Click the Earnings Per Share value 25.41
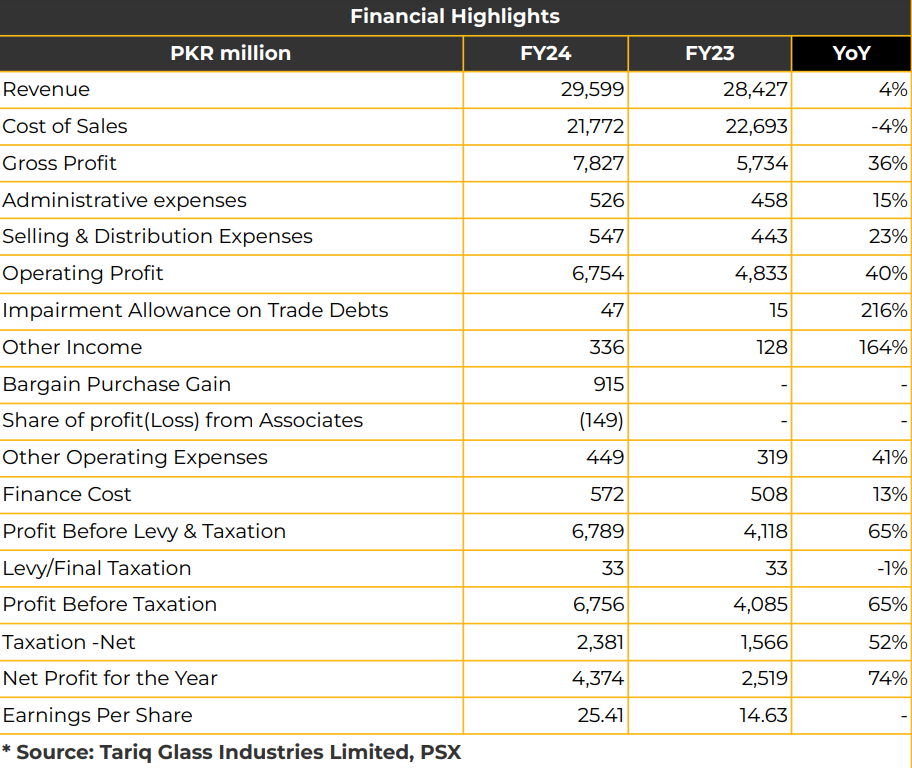 pos(601,716)
